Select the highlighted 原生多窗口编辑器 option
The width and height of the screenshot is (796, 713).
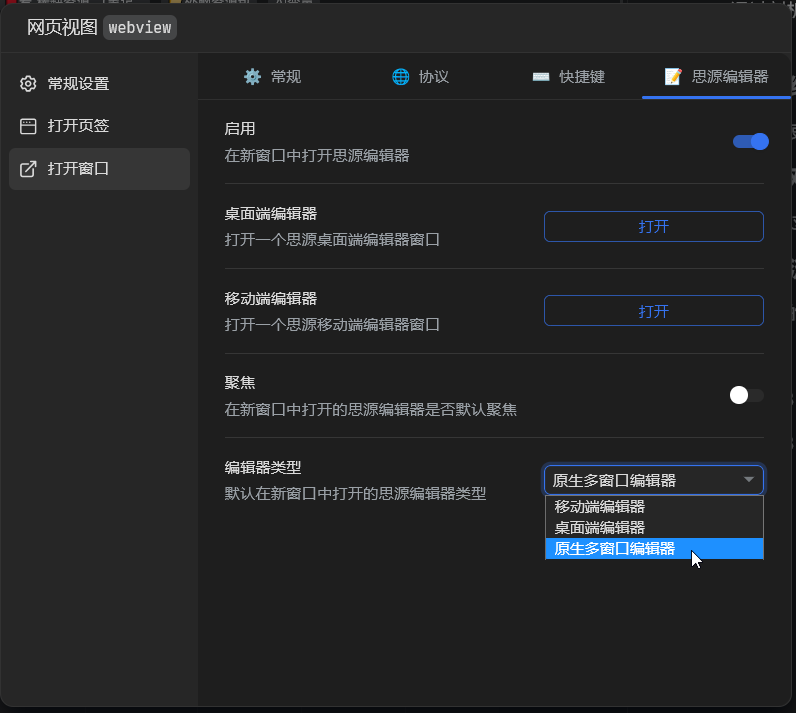coord(615,549)
